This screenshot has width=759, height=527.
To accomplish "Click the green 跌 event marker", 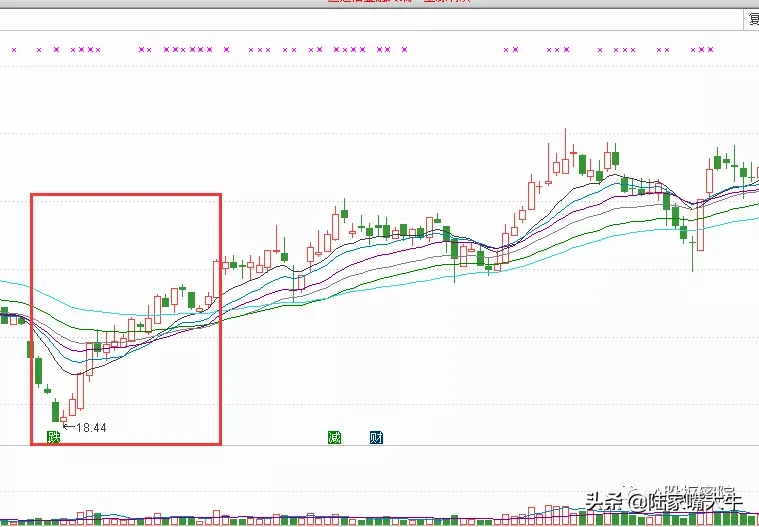I will pos(53,437).
